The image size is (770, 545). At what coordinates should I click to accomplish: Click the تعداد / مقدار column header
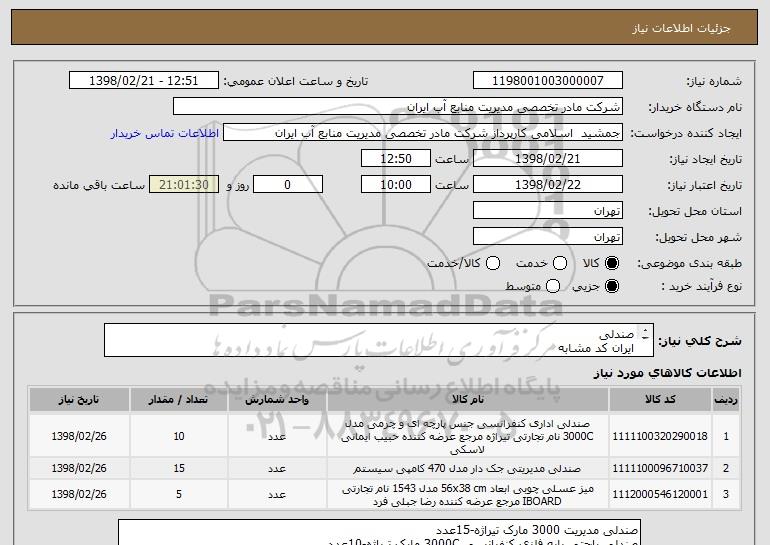179,399
